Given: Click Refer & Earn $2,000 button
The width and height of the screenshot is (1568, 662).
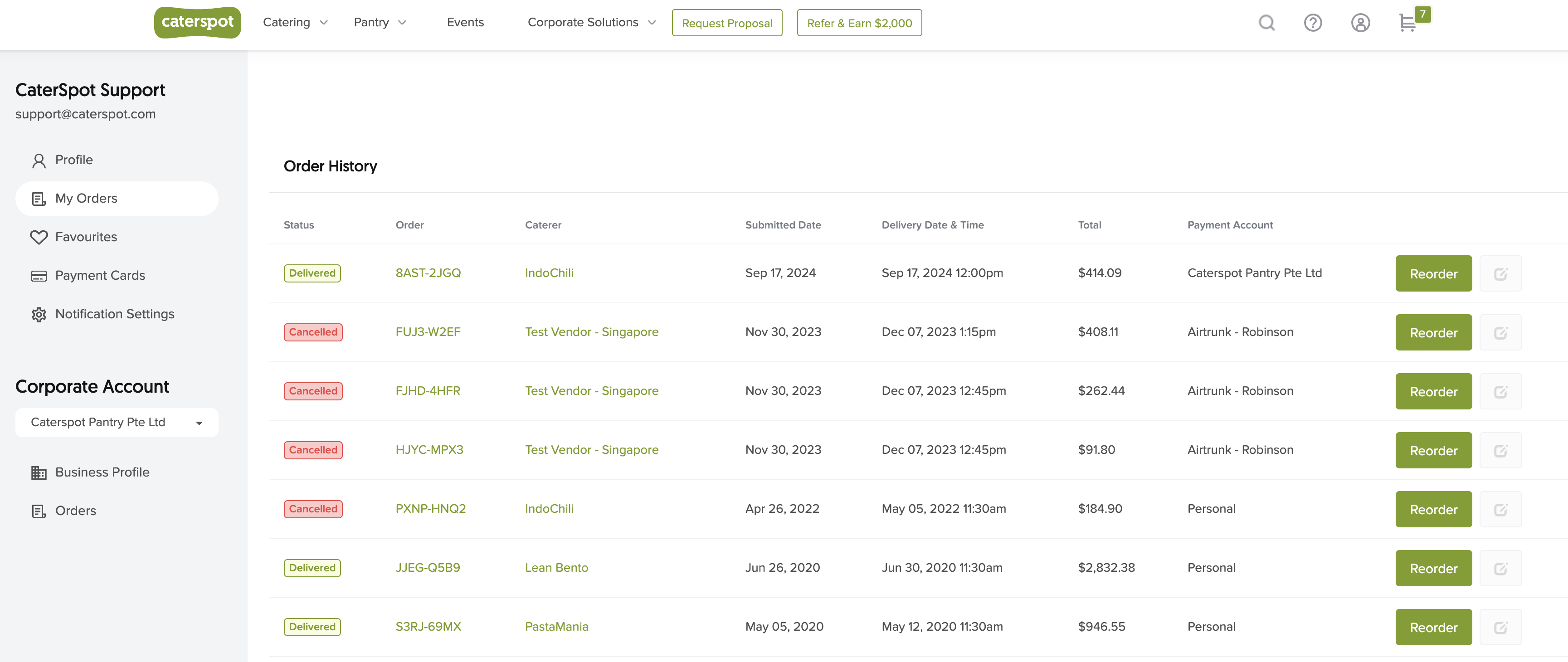Looking at the screenshot, I should 859,23.
